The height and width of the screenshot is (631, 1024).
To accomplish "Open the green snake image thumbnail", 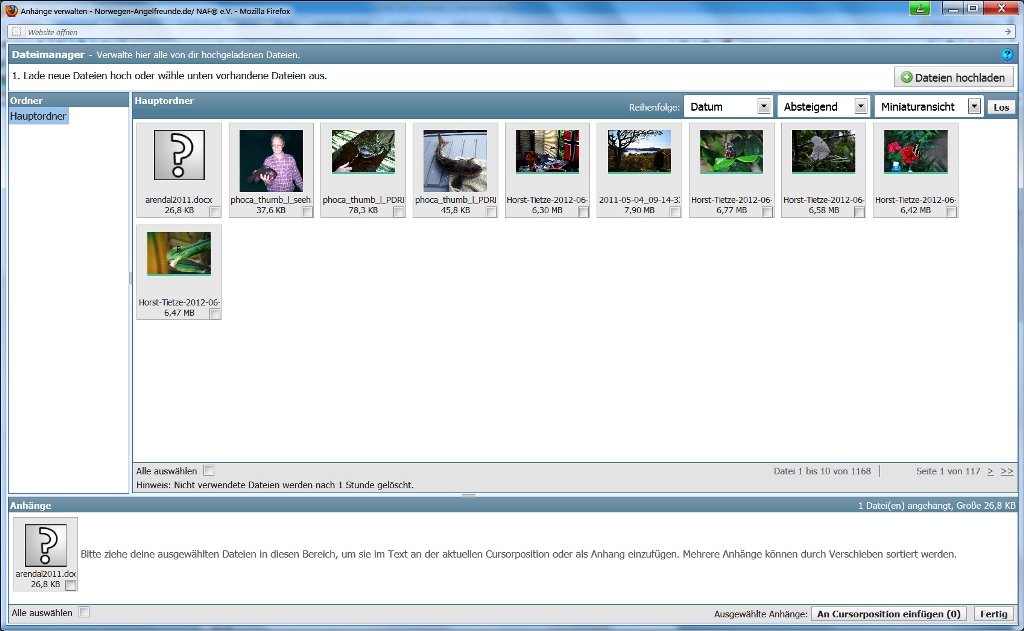I will (179, 254).
